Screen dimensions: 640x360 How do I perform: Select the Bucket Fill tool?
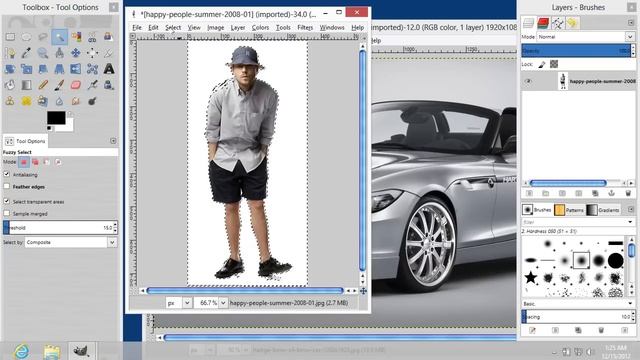pyautogui.click(x=10, y=85)
